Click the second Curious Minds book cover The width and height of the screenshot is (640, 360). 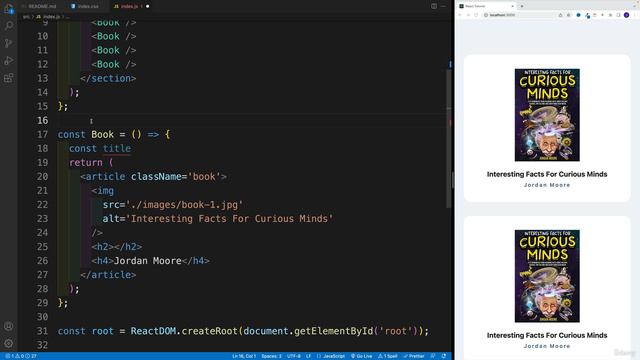tap(547, 276)
